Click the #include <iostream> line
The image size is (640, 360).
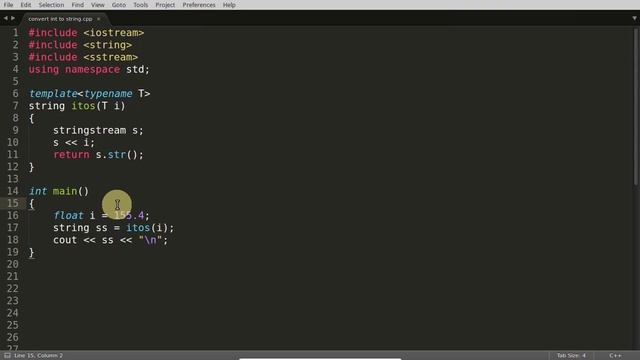(86, 33)
